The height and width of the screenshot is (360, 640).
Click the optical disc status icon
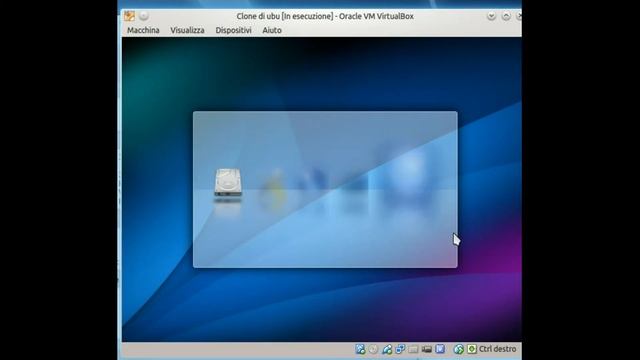pos(373,349)
